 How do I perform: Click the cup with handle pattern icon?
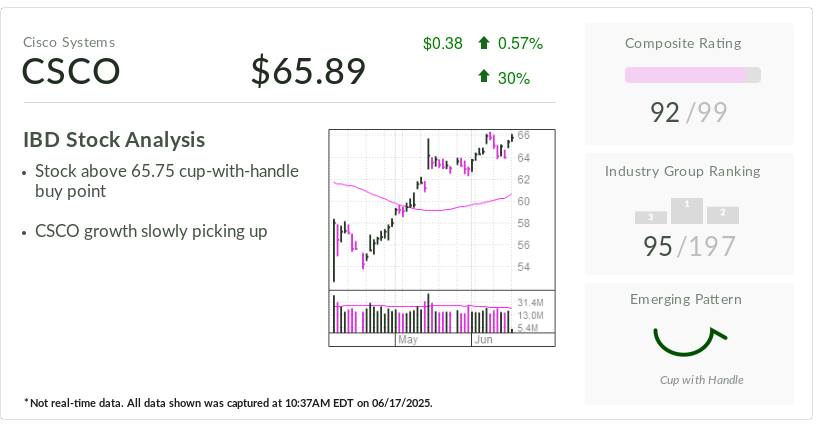688,341
